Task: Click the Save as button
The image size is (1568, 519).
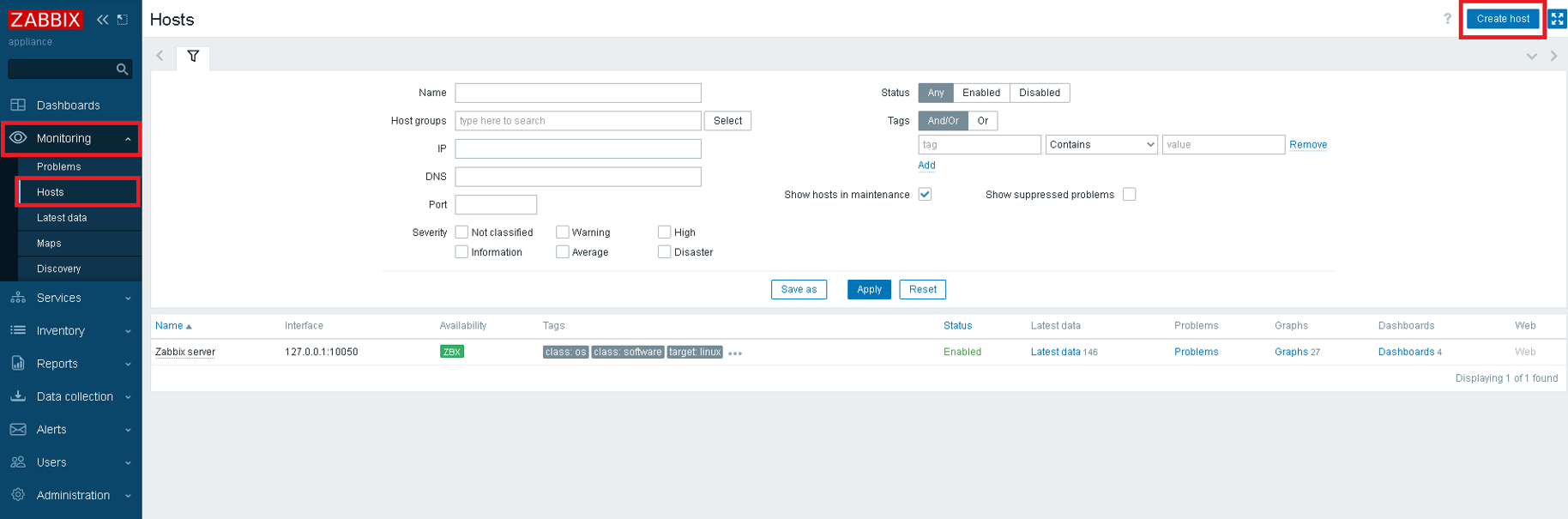Action: click(799, 289)
